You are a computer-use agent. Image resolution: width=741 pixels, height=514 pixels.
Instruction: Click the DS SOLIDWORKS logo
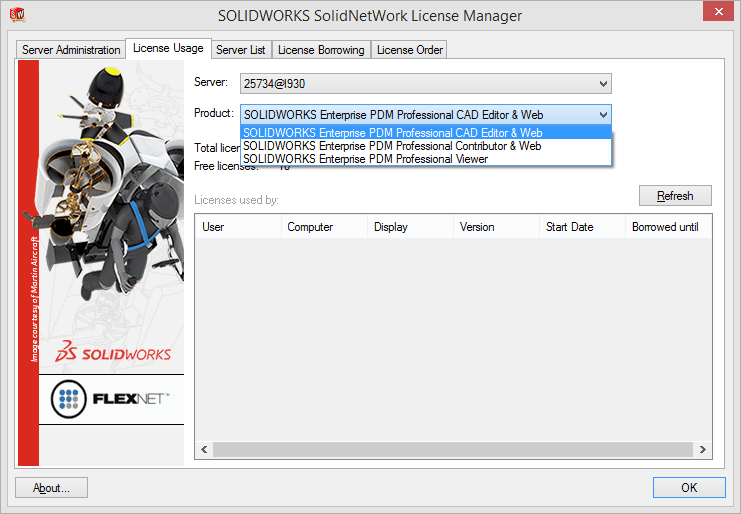point(113,352)
